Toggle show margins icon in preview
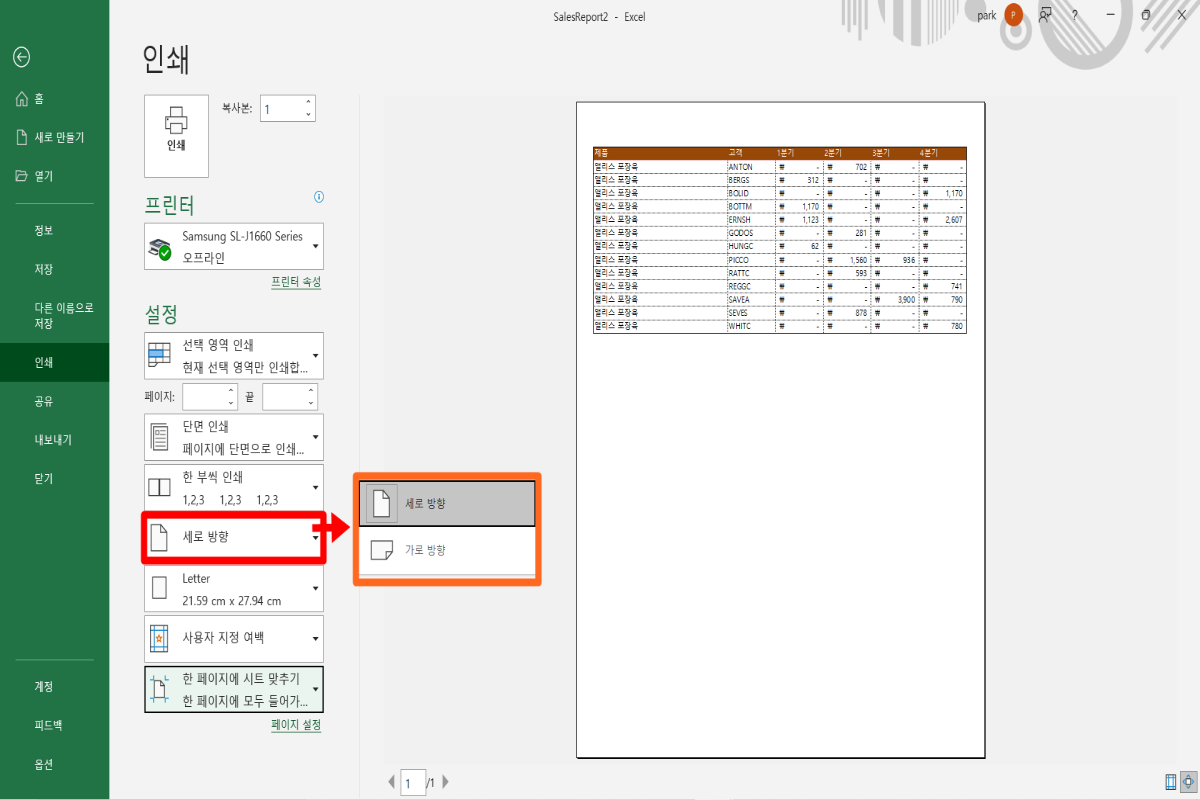 pos(1171,782)
